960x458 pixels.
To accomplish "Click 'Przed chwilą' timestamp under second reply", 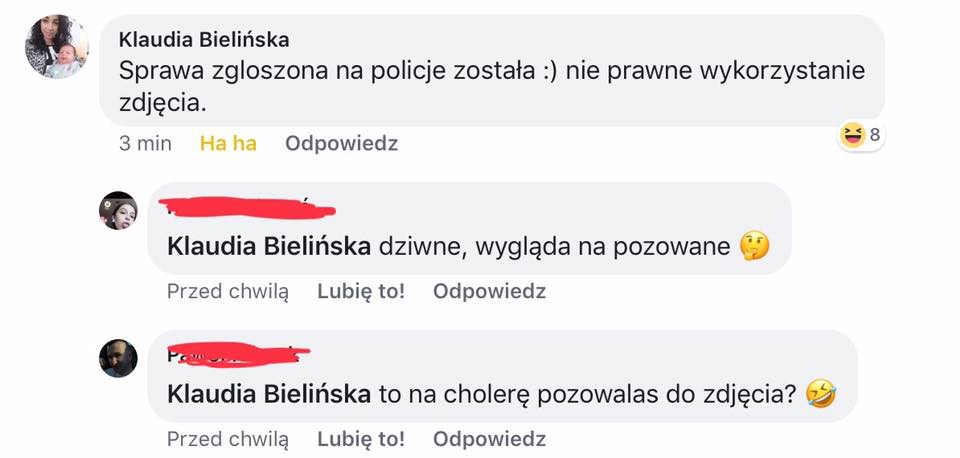I will (227, 439).
